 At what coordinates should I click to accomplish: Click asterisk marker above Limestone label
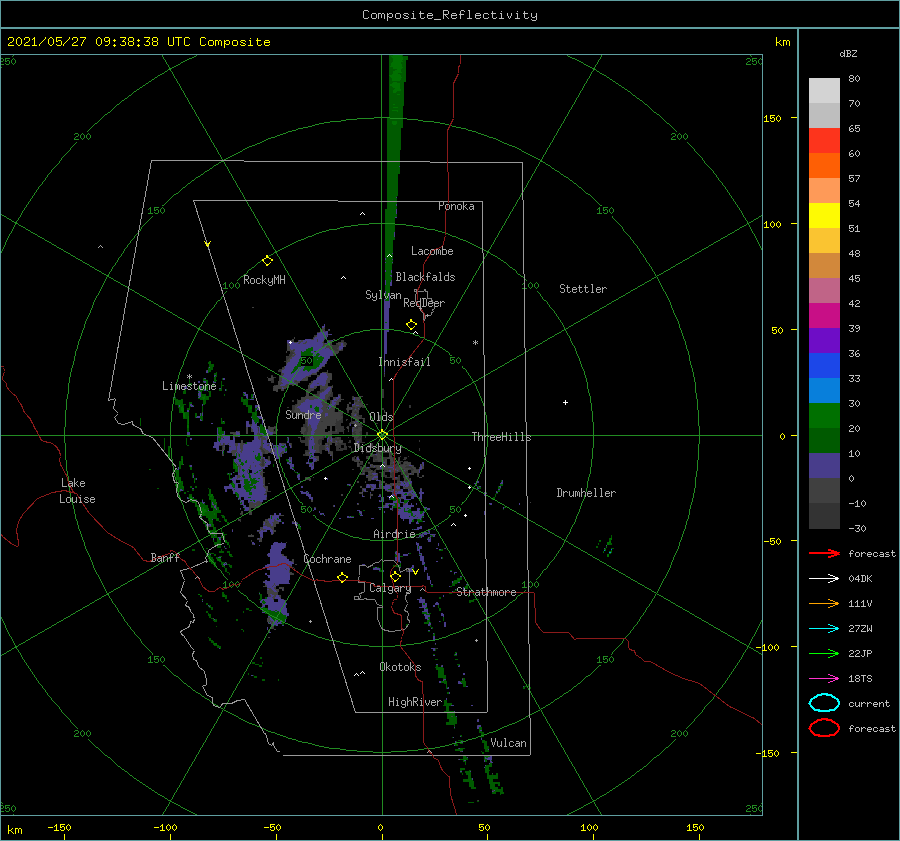click(189, 377)
